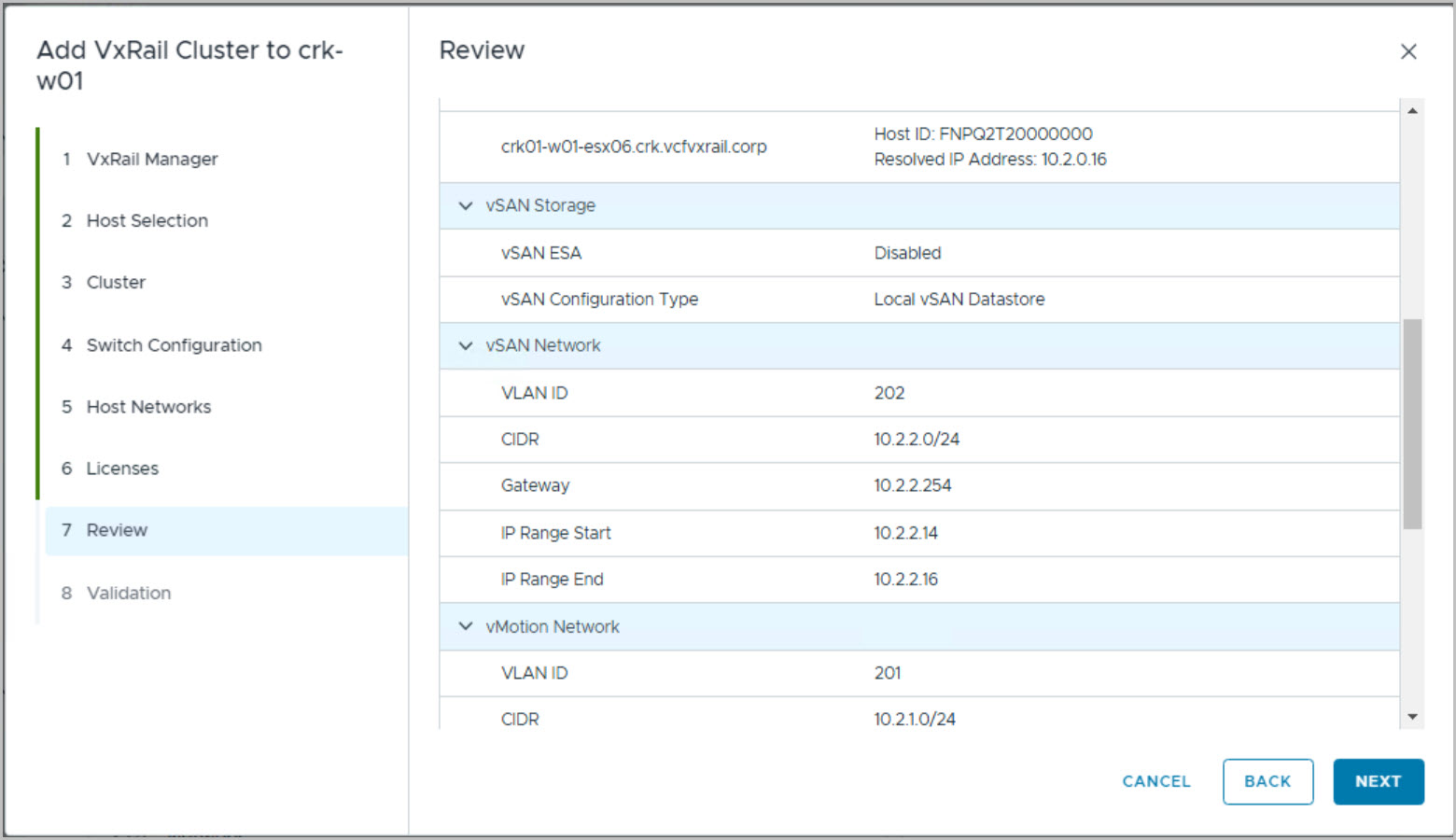Go to VxRail Manager step
Viewport: 1456px width, 840px height.
tap(151, 159)
